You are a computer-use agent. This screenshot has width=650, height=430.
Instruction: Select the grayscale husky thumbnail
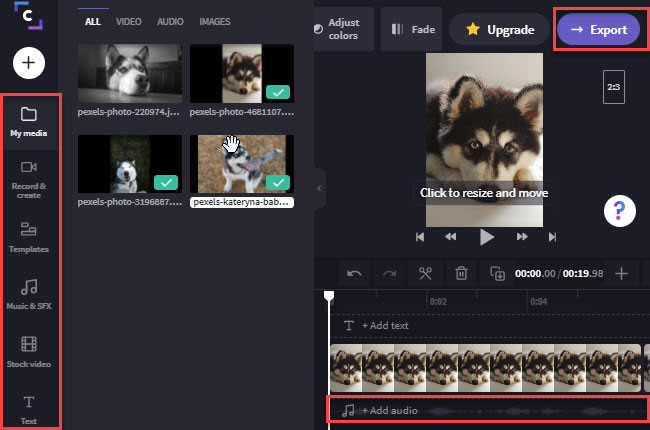pos(130,73)
